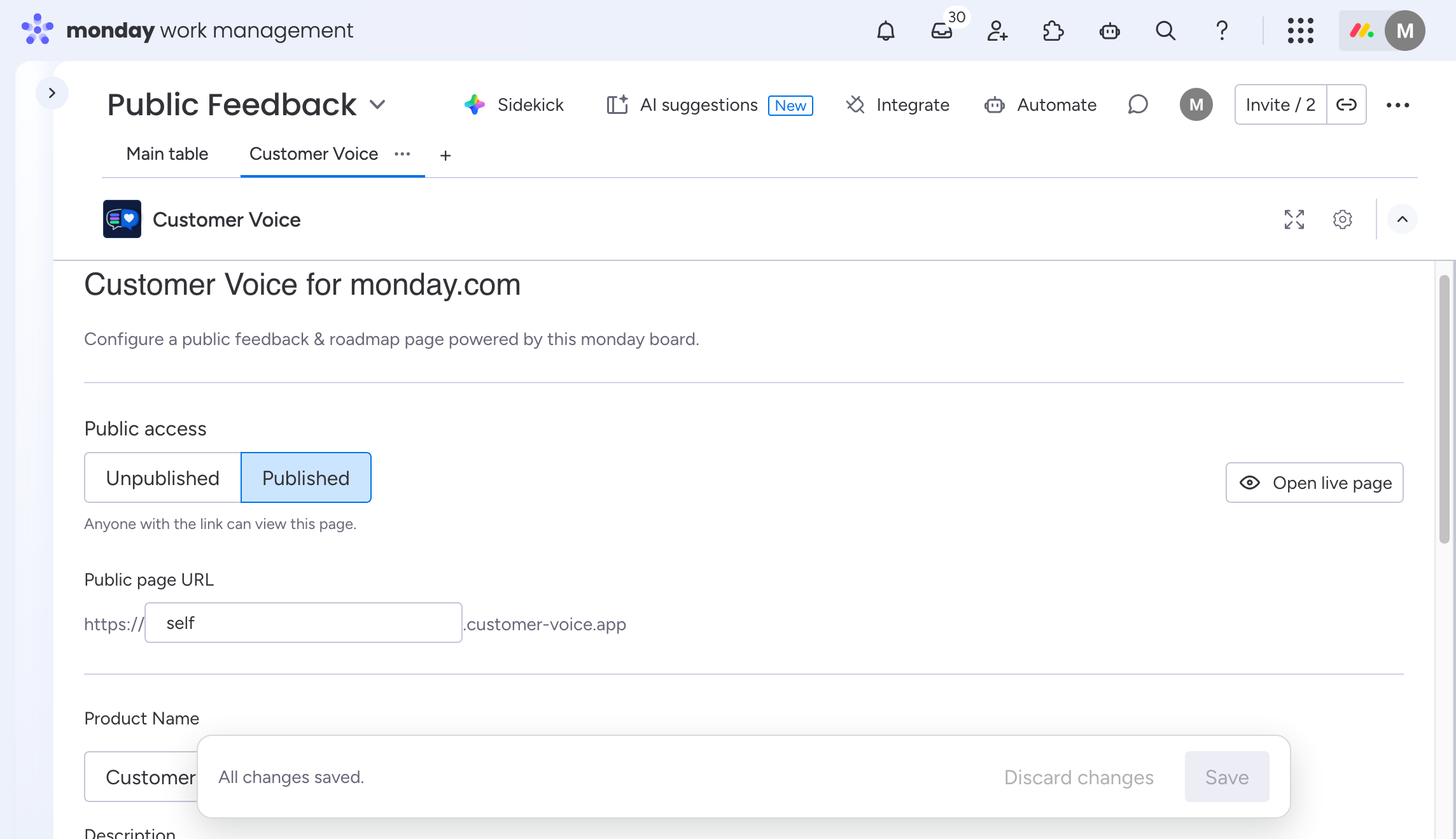This screenshot has width=1456, height=839.
Task: Open the board options three-dot menu
Action: 1397,105
